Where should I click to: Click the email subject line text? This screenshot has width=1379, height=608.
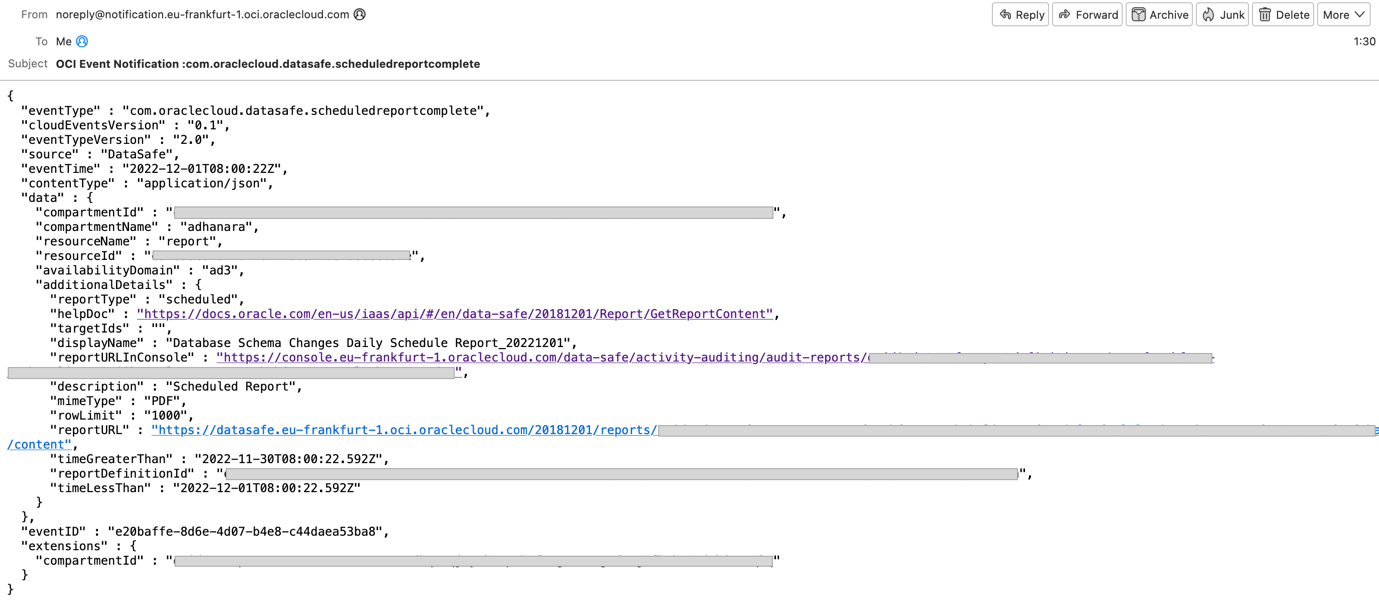(268, 64)
